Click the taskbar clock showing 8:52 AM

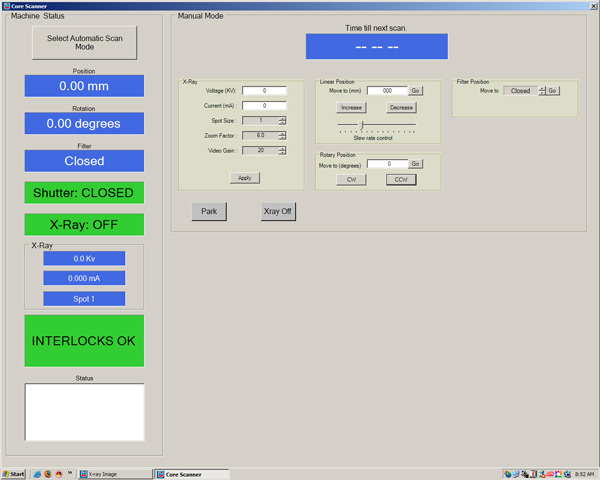tap(584, 474)
